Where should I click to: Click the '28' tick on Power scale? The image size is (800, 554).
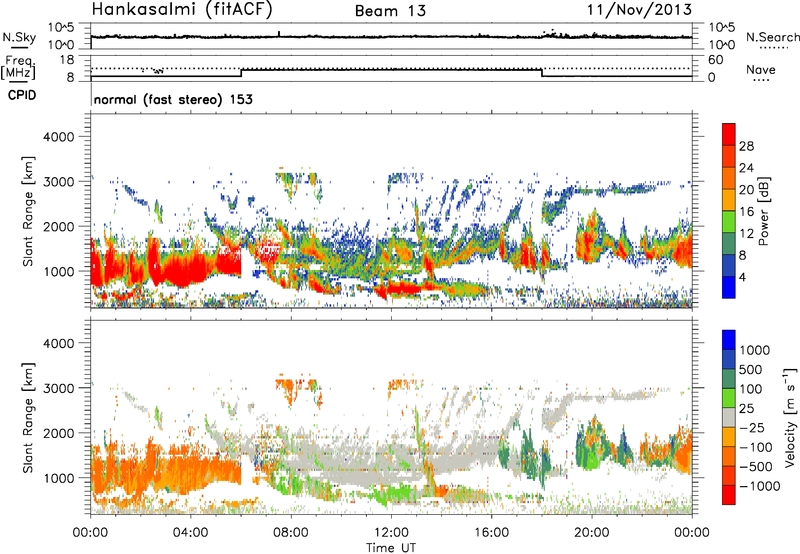pyautogui.click(x=746, y=146)
